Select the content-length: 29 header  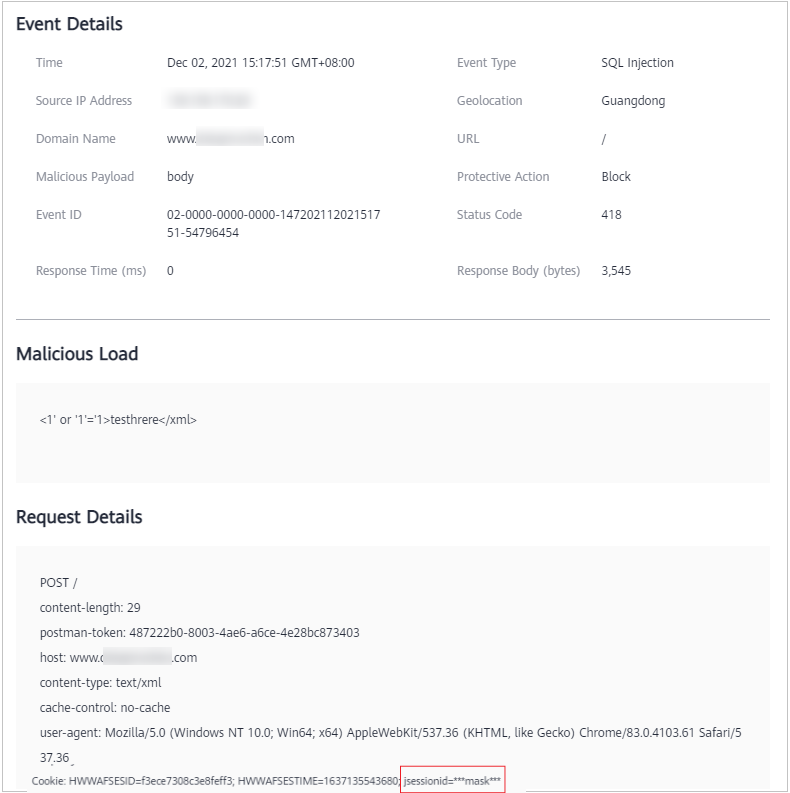90,607
